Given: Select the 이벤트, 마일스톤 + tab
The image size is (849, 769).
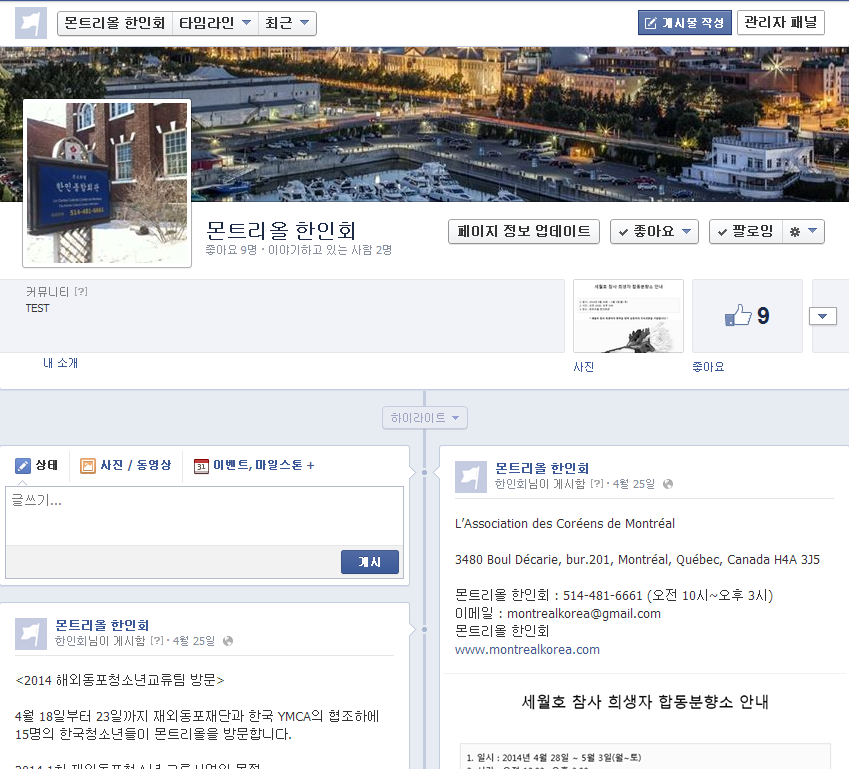Looking at the screenshot, I should click(254, 465).
